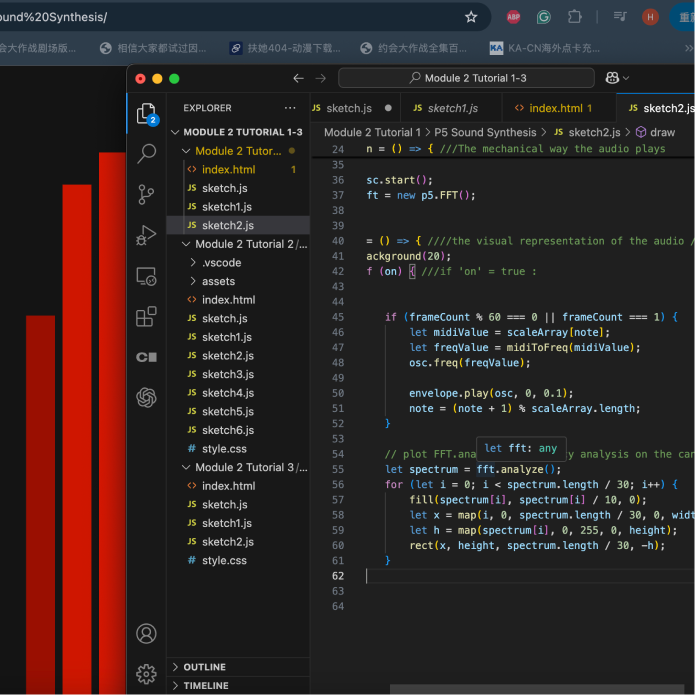Open bookmark 扶她404-动漫下载

point(285,48)
